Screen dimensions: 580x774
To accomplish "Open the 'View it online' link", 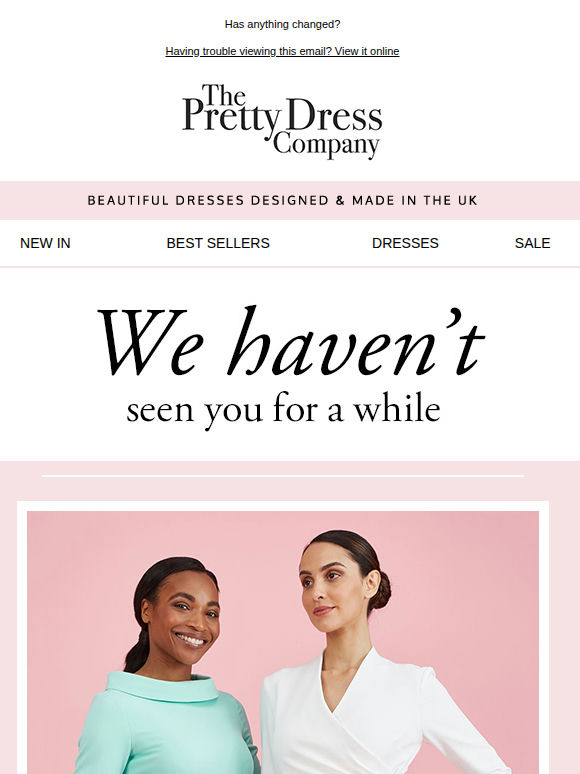I will coord(282,51).
